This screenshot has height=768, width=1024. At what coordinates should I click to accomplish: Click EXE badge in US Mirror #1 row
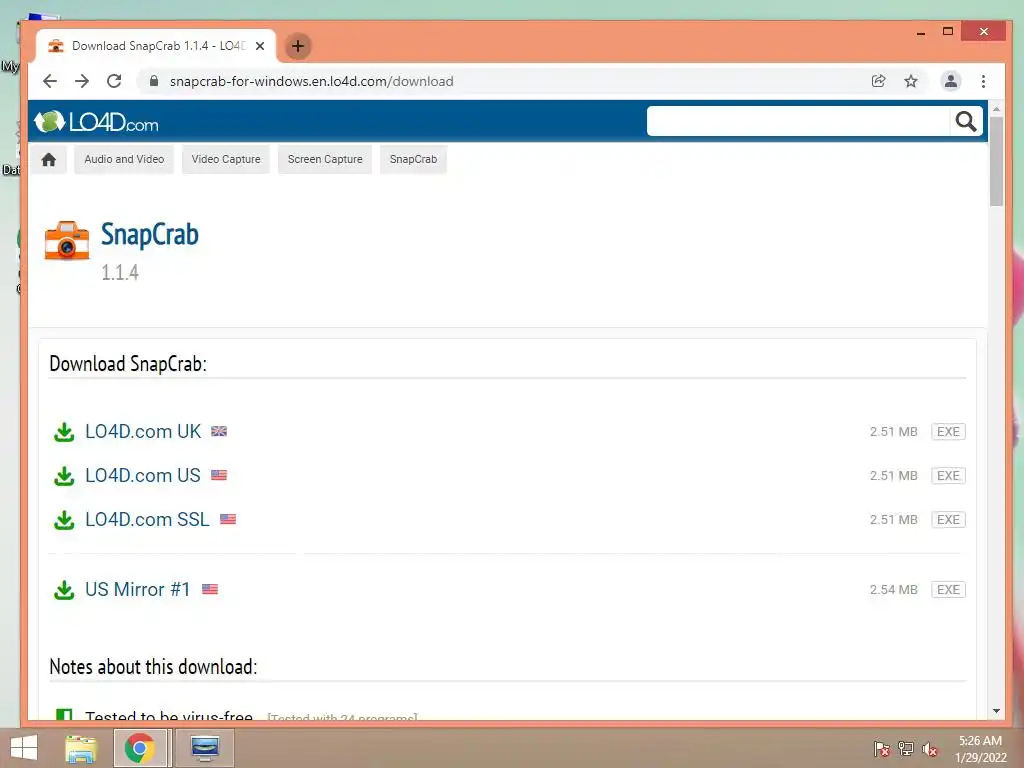[x=948, y=590]
